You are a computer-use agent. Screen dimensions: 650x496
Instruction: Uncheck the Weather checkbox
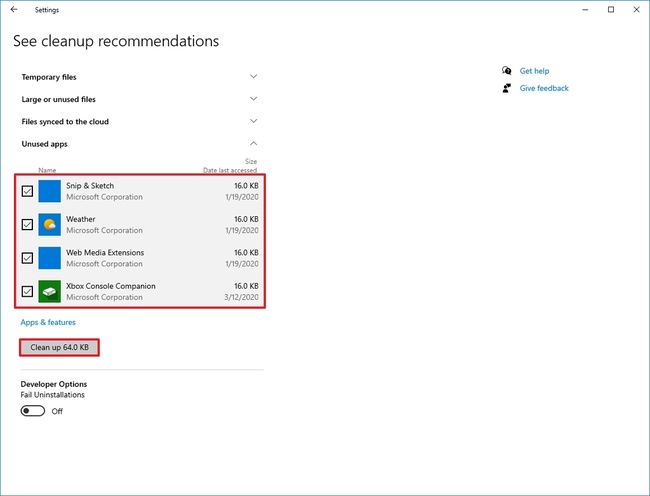point(27,225)
